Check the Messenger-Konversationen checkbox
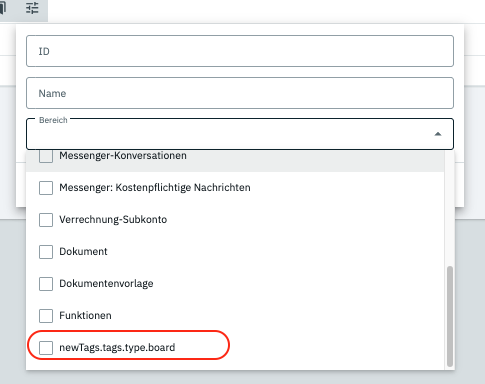 pos(46,156)
